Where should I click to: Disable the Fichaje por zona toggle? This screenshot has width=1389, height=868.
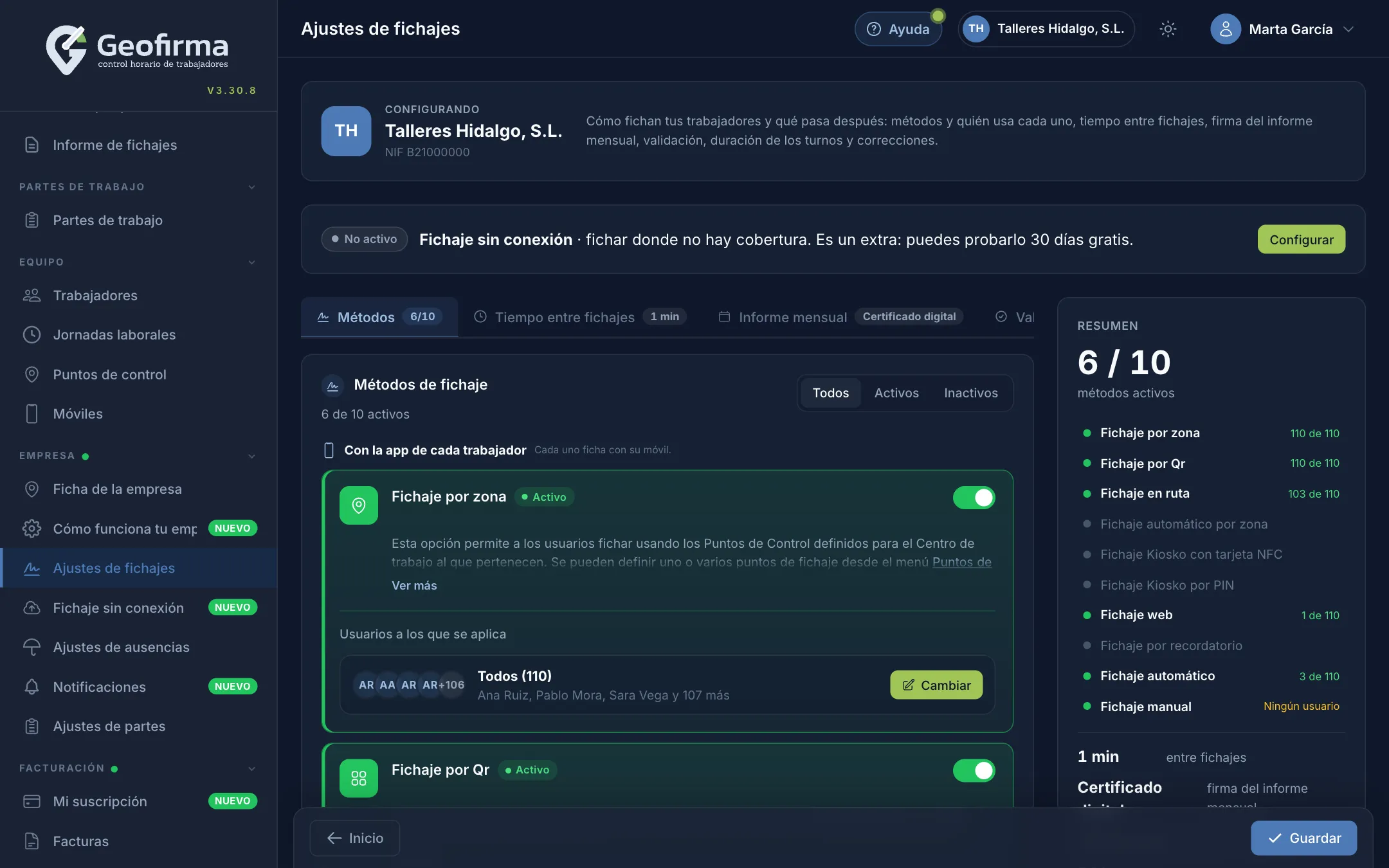974,498
